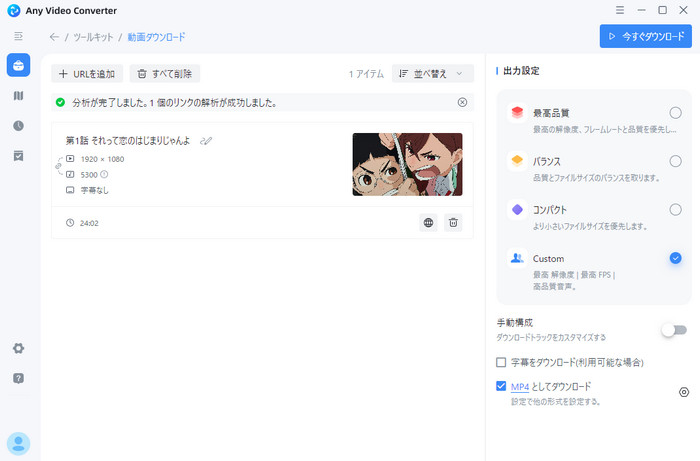Click 今すぐダウンロード button

tap(646, 36)
